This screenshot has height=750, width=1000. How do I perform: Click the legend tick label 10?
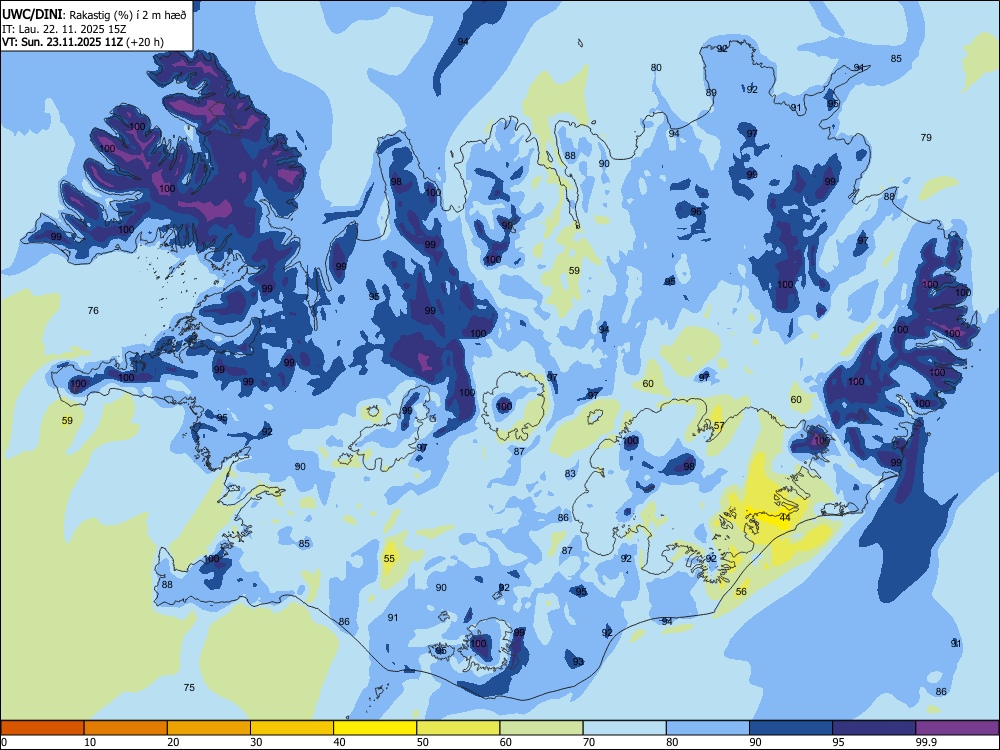click(90, 742)
